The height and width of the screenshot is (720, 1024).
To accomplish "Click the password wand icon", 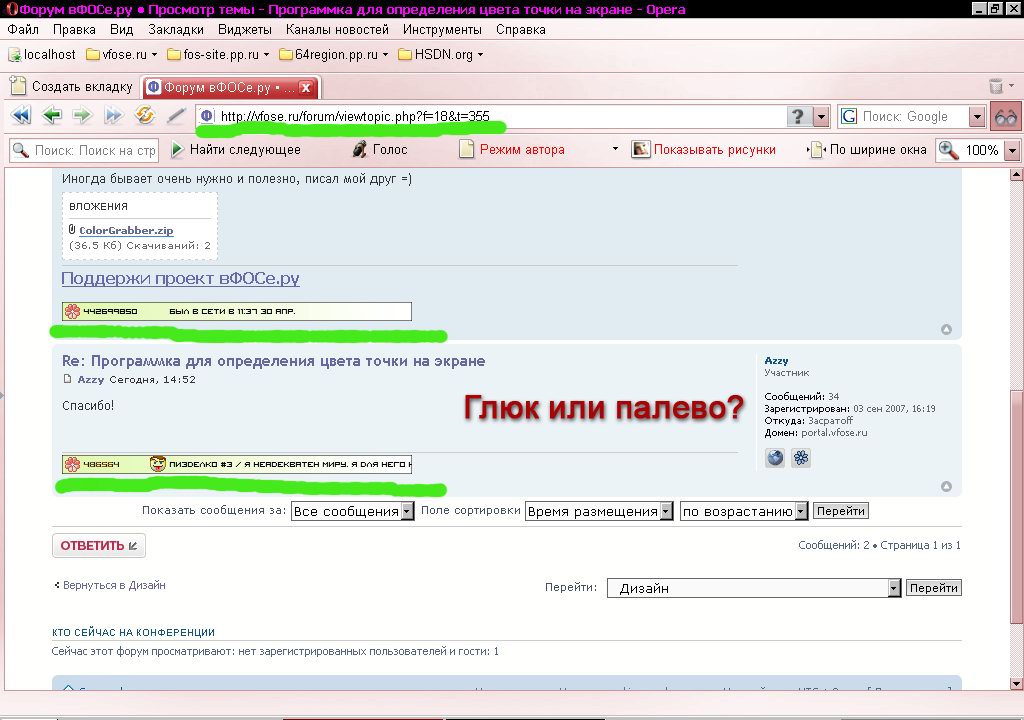I will [176, 116].
